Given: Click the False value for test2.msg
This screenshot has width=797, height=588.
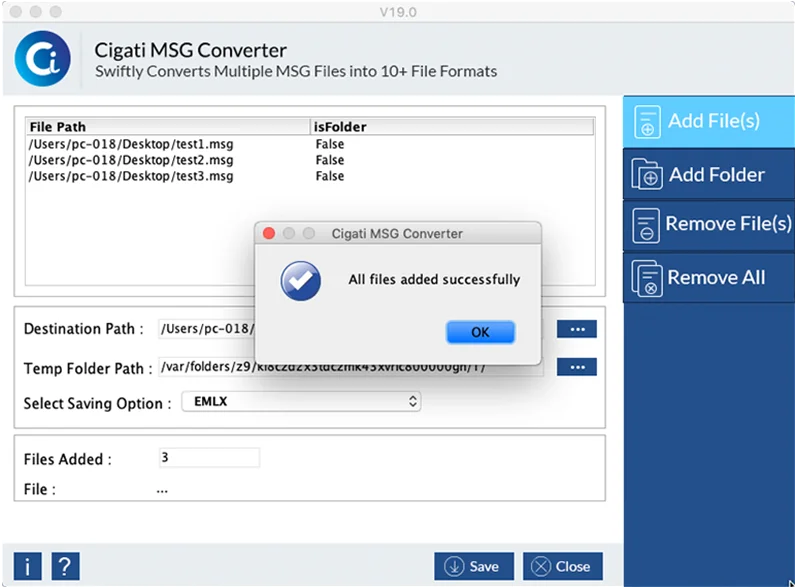Looking at the screenshot, I should click(x=330, y=160).
